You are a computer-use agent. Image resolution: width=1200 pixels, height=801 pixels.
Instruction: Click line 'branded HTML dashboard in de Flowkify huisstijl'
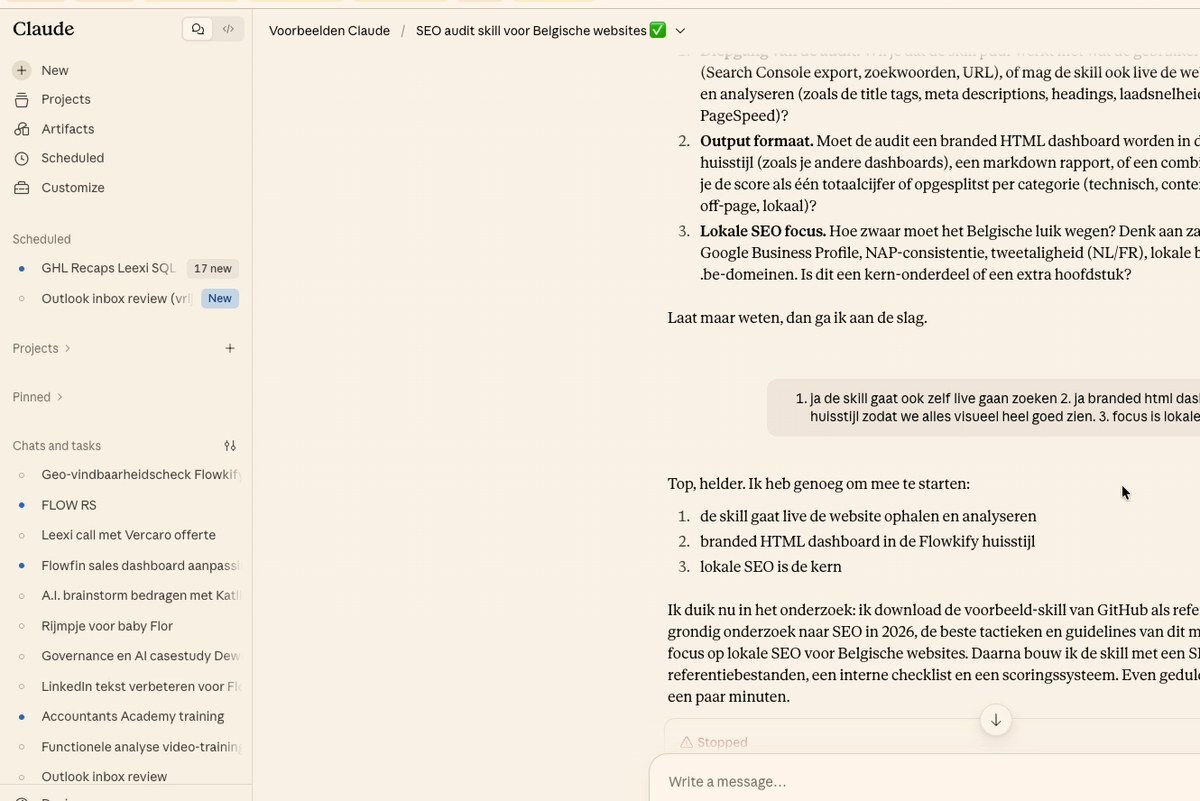pos(867,541)
